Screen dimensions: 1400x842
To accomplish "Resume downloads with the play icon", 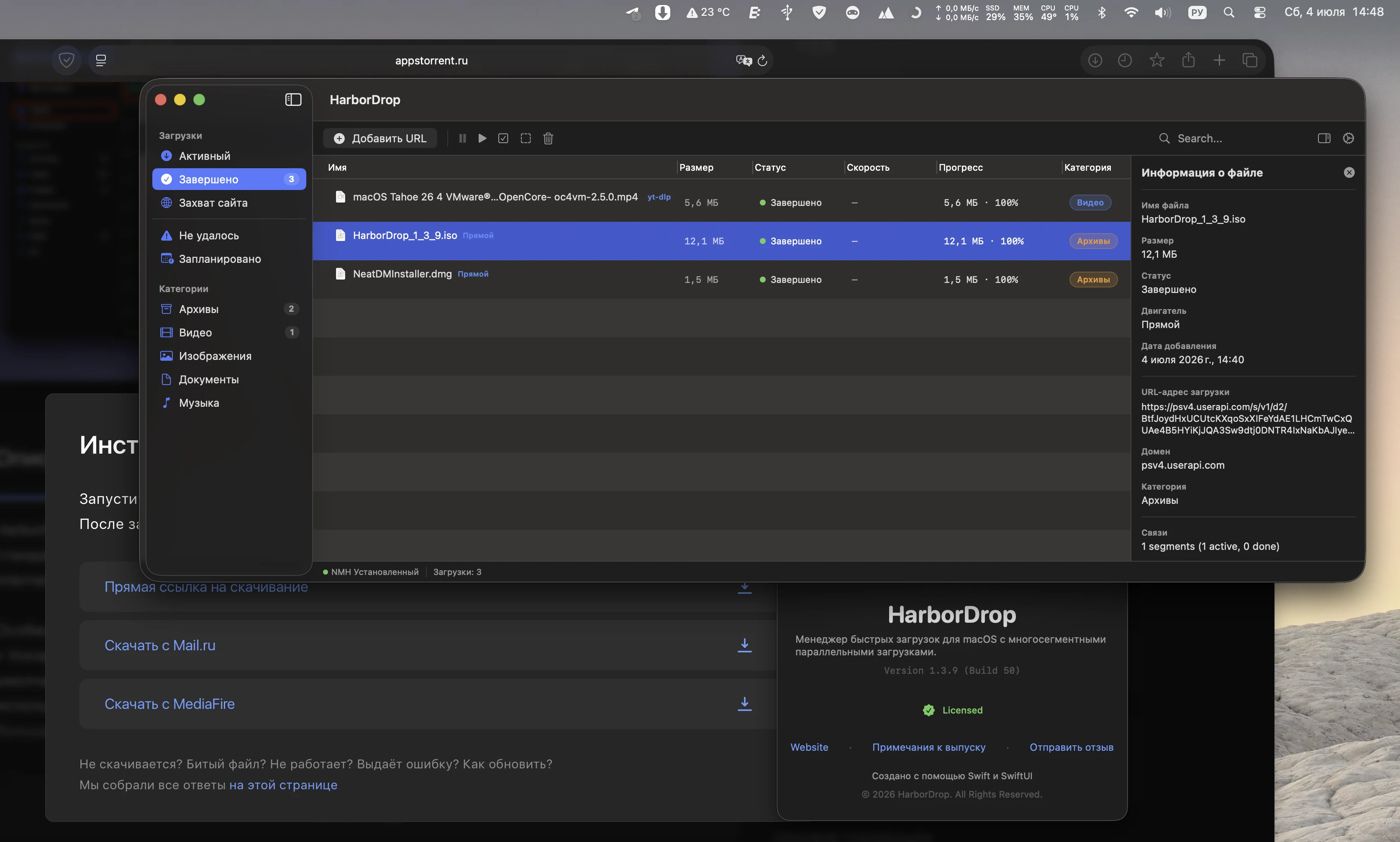I will [482, 139].
